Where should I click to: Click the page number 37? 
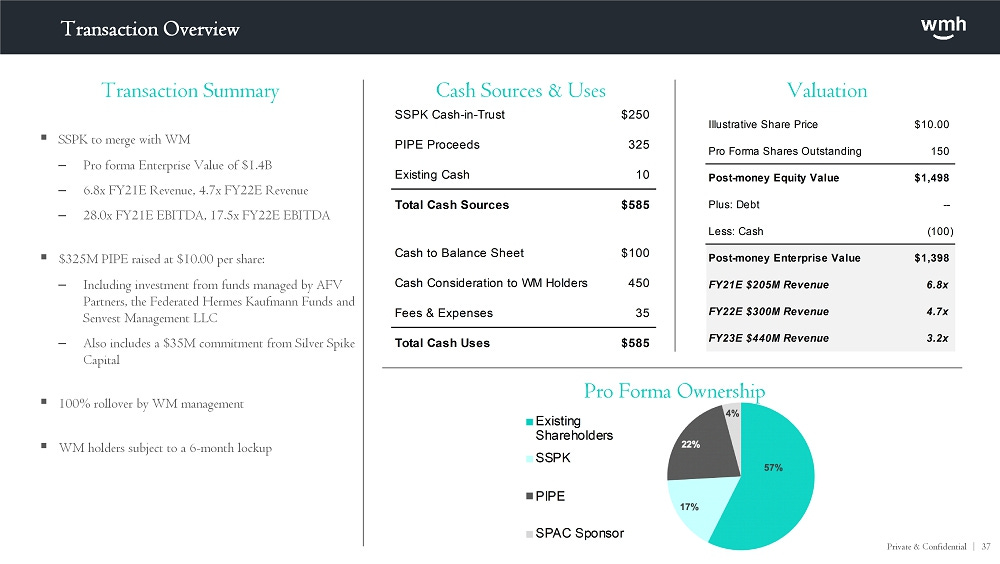(x=985, y=547)
